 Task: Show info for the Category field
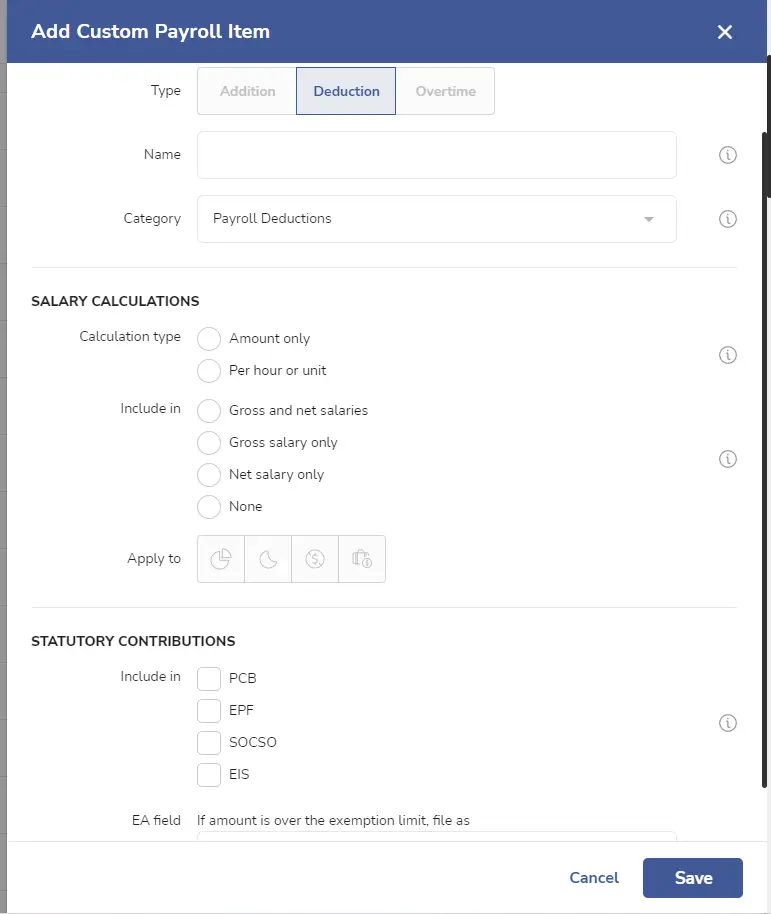[x=728, y=219]
